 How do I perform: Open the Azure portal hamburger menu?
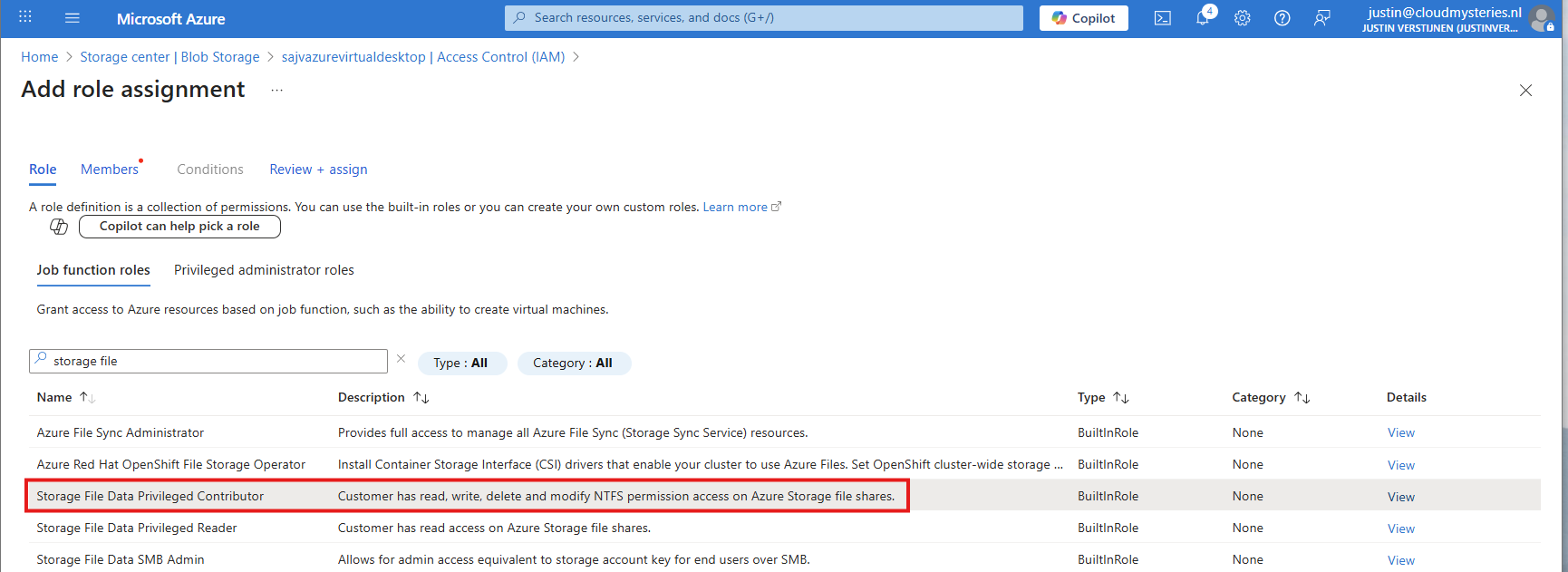73,18
